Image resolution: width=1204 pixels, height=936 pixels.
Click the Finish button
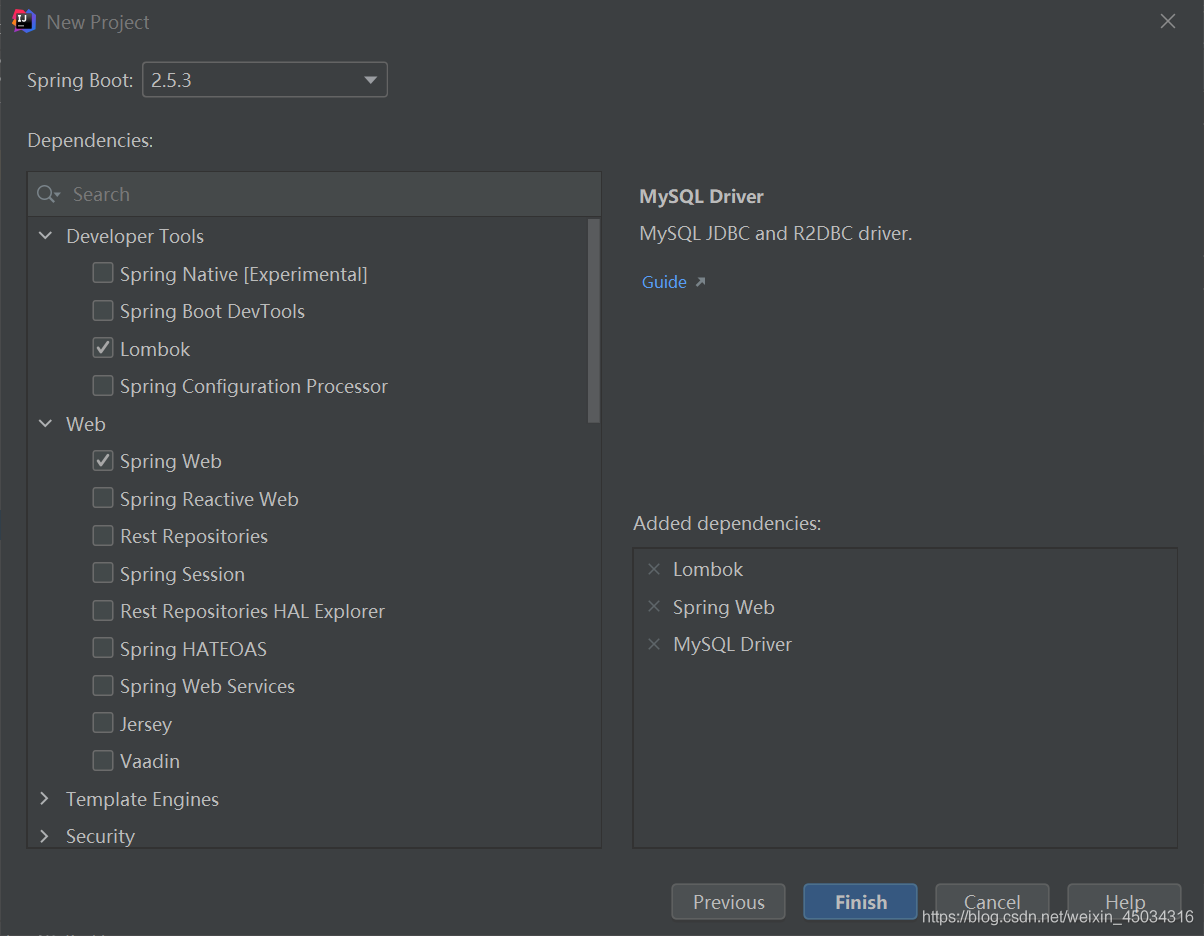860,902
